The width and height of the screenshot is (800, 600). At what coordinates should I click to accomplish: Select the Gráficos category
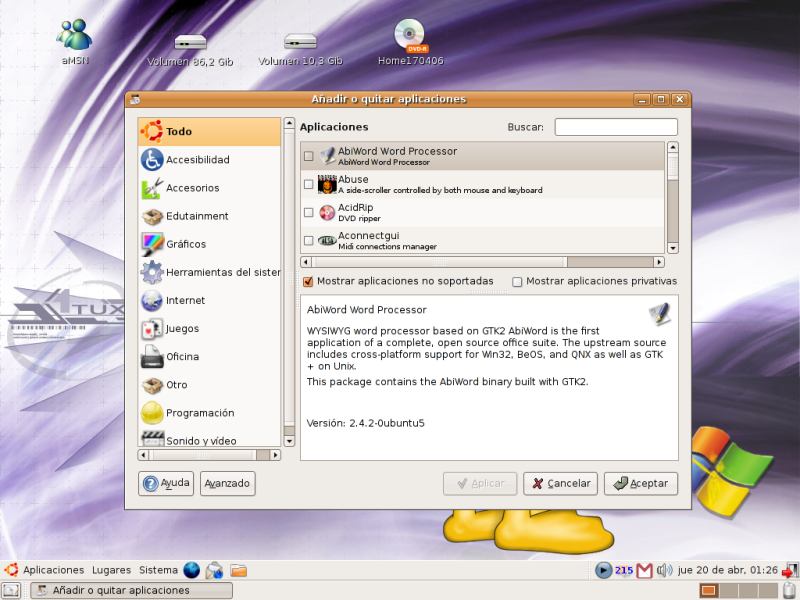pyautogui.click(x=209, y=244)
